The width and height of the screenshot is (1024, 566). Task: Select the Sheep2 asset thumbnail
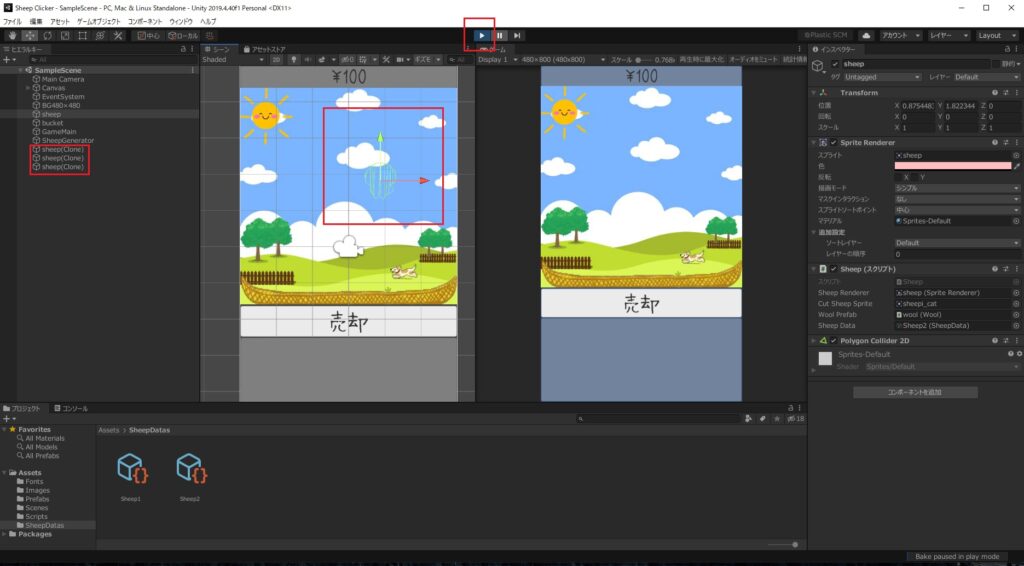click(x=191, y=469)
